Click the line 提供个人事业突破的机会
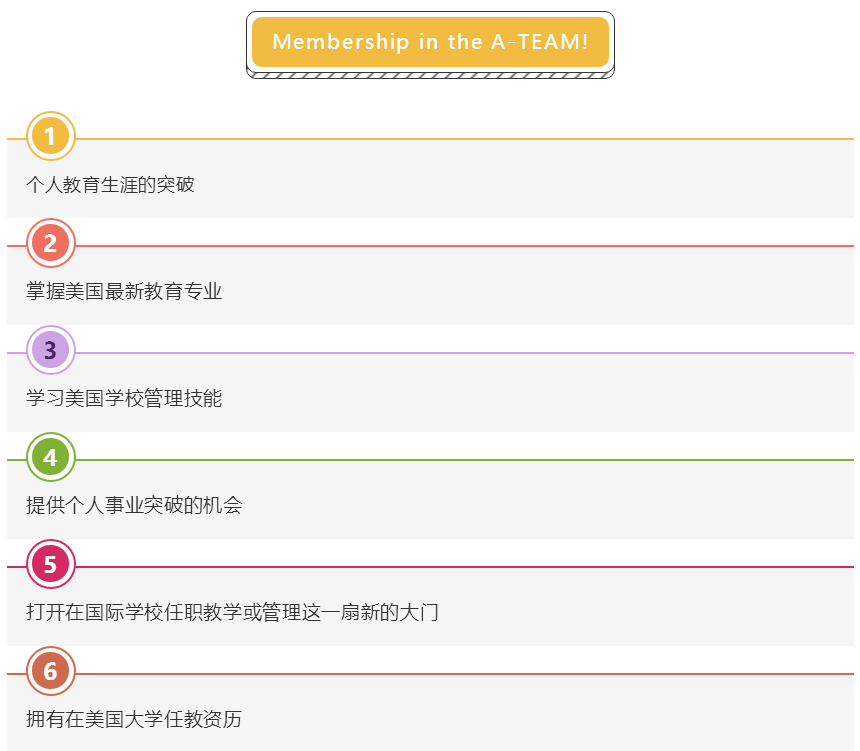The image size is (860, 751). (134, 506)
